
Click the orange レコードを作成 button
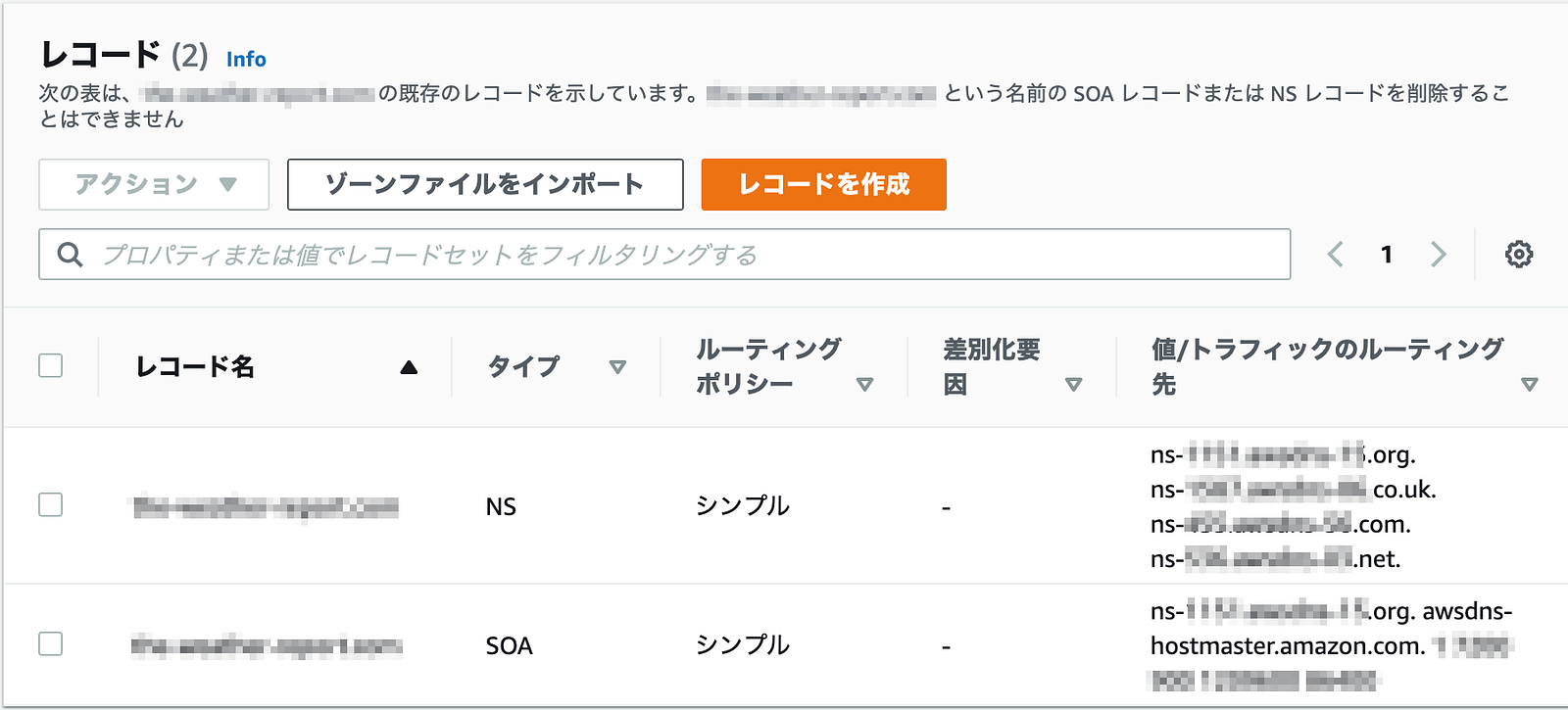tap(823, 184)
